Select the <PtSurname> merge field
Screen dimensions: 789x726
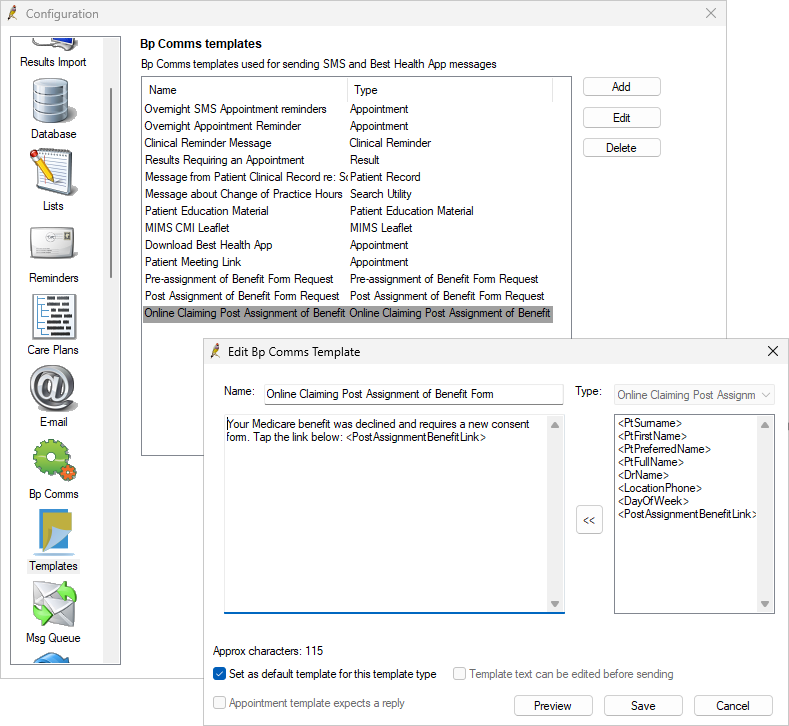[650, 423]
